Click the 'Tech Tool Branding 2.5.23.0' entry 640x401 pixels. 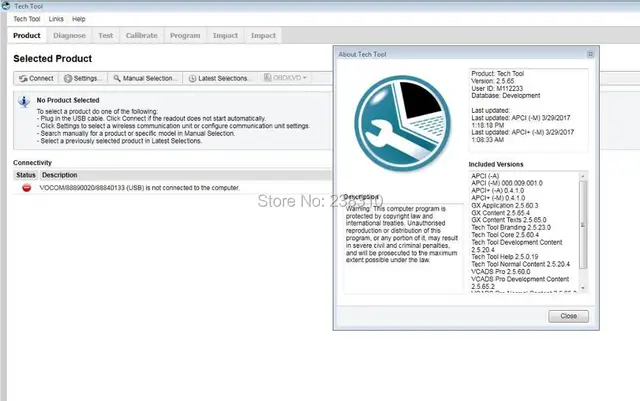[x=511, y=227]
